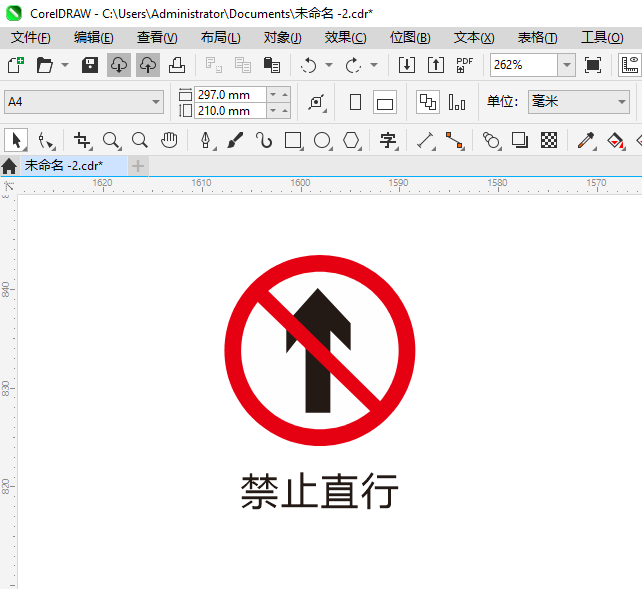The width and height of the screenshot is (642, 589).
Task: Click the Redo arrow icon
Action: (353, 65)
